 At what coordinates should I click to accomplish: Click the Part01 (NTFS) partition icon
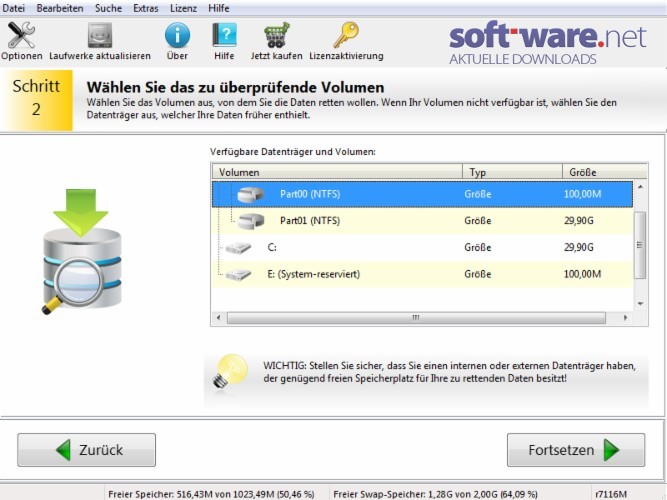[x=251, y=221]
